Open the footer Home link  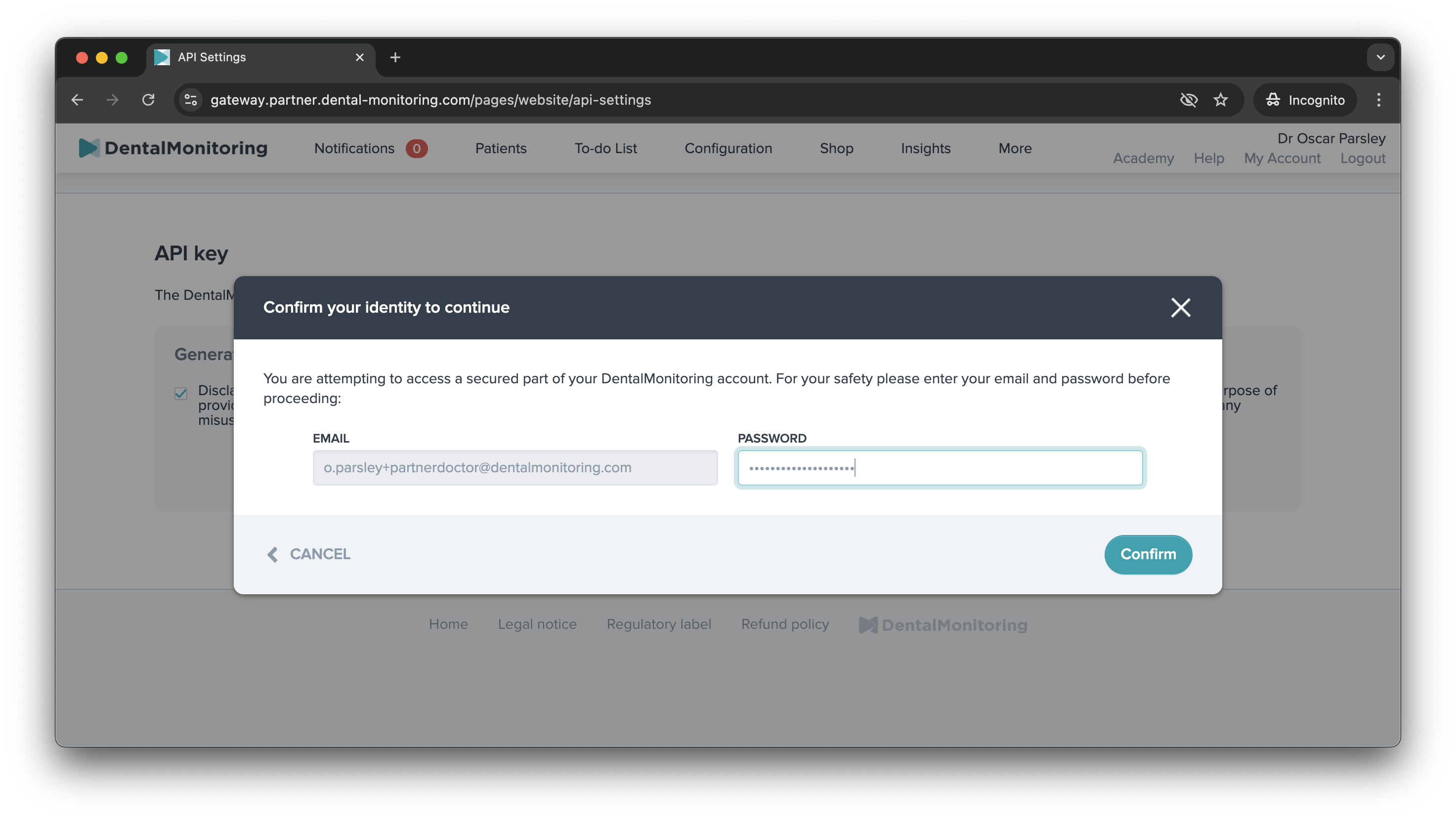tap(448, 624)
